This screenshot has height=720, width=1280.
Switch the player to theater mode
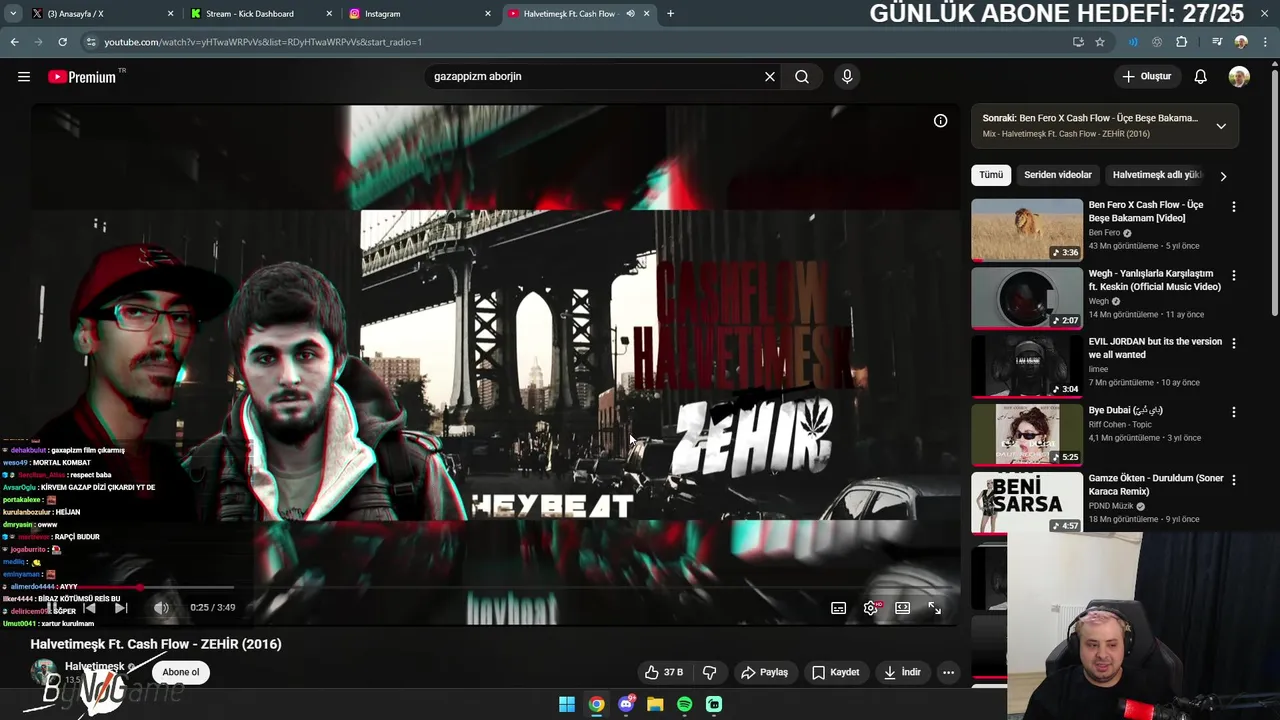(x=903, y=608)
